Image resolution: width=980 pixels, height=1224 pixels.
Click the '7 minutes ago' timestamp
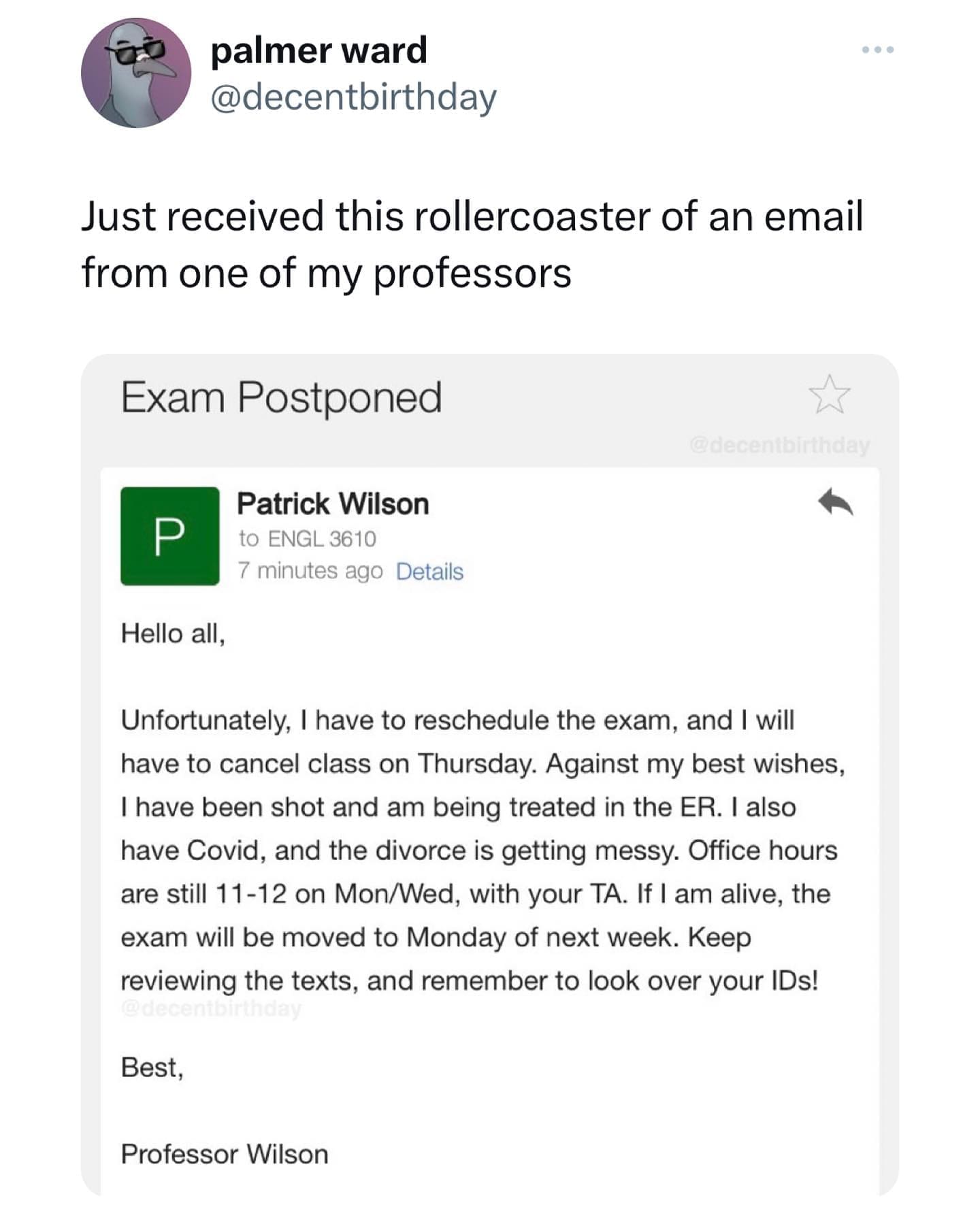point(310,571)
